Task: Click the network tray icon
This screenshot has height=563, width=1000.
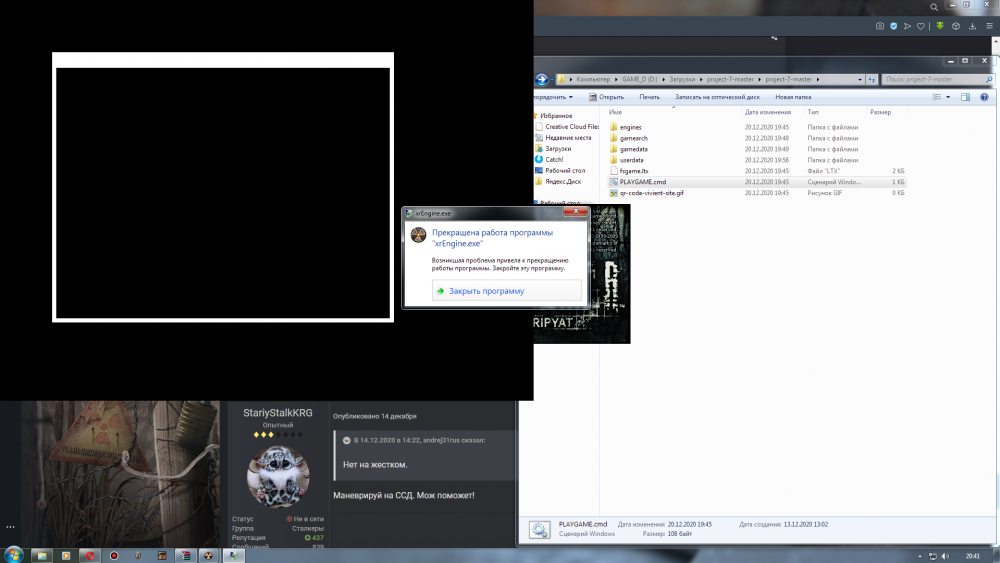Action: [932, 556]
